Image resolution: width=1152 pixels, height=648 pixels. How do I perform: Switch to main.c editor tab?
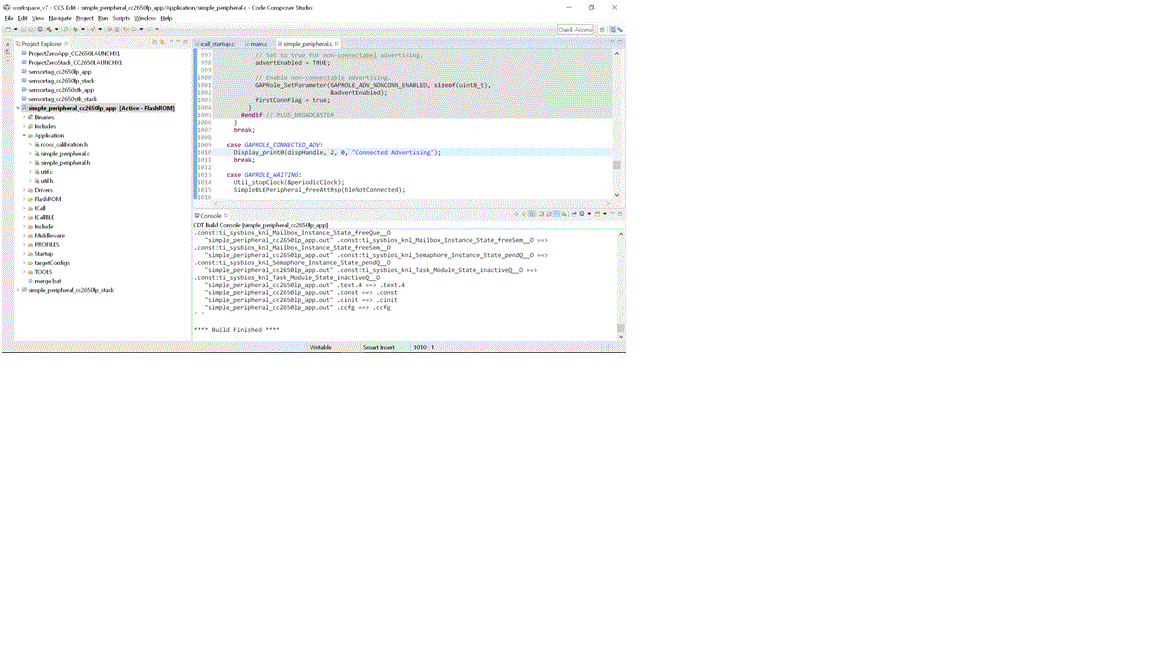pos(257,43)
